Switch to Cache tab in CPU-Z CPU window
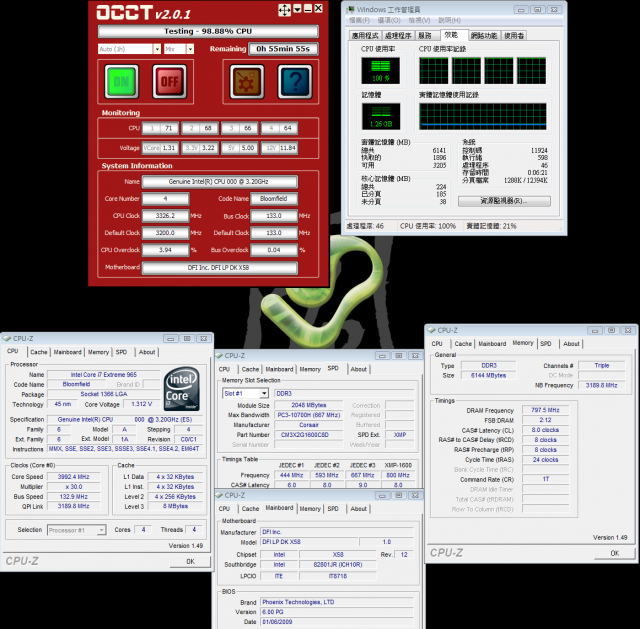640x629 pixels. coord(38,352)
